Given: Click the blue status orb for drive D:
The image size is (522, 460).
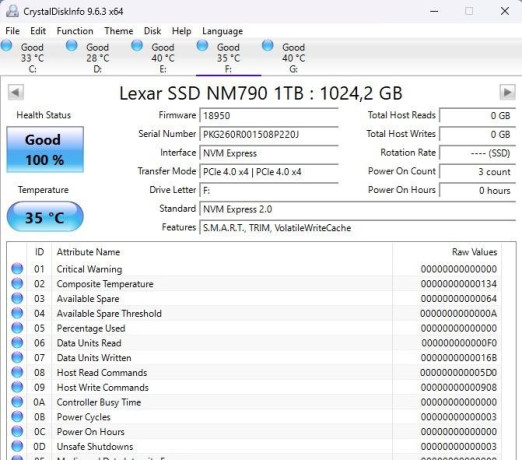Looking at the screenshot, I should click(72, 45).
